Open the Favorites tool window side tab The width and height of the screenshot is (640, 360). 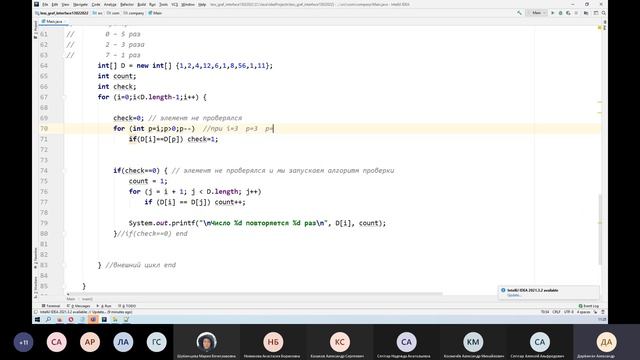click(x=36, y=258)
